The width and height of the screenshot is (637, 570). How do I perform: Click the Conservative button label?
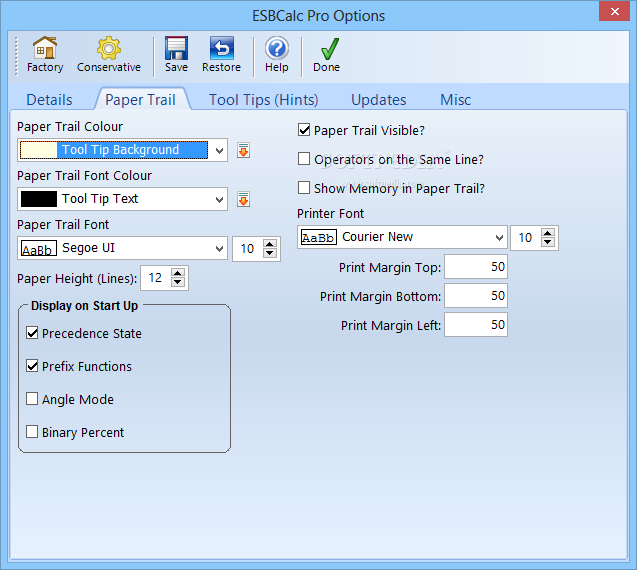point(109,67)
